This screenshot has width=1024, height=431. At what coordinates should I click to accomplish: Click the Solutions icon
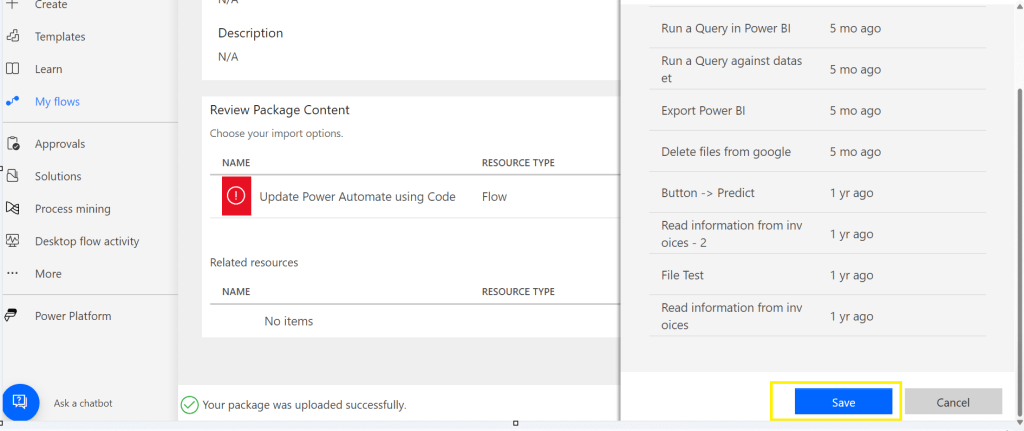[x=13, y=176]
